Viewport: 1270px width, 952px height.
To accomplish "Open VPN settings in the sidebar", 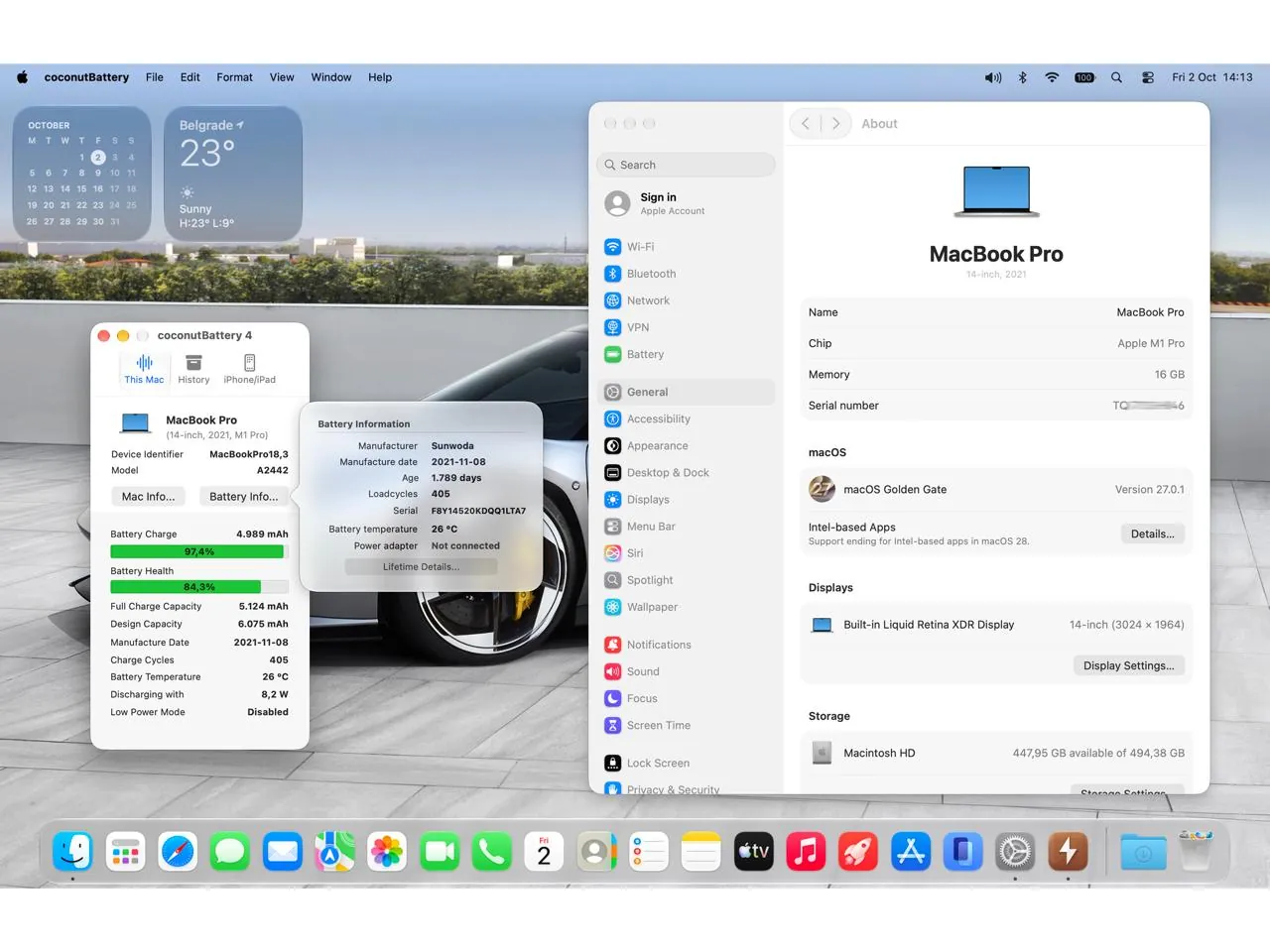I will 688,327.
